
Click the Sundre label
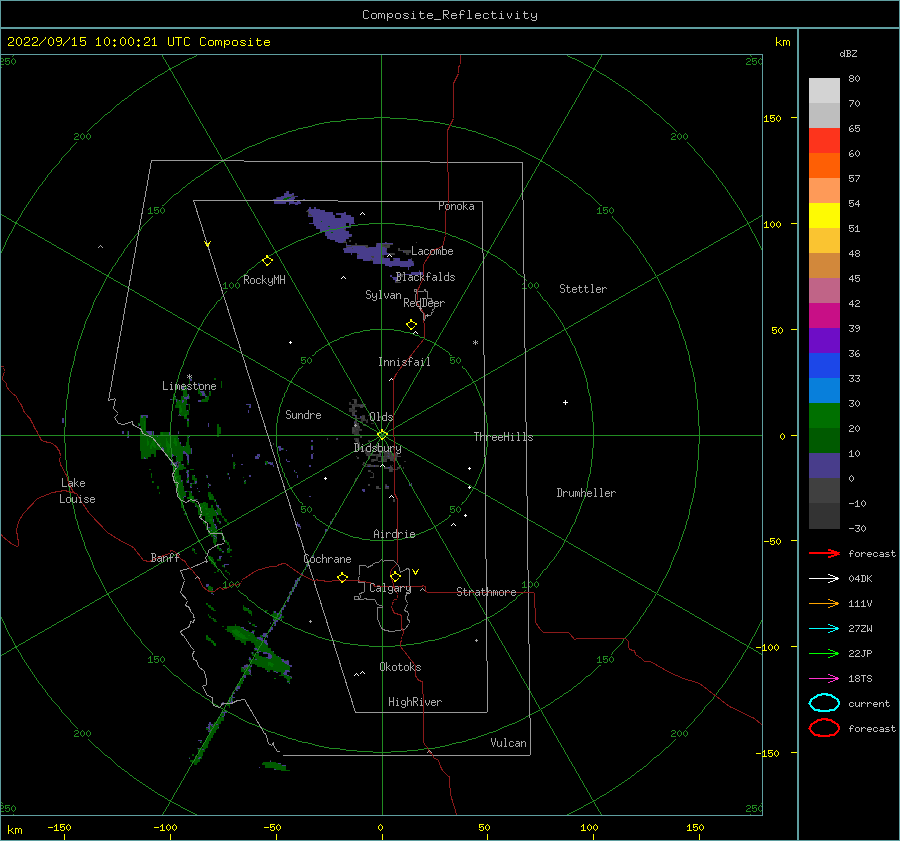pyautogui.click(x=303, y=414)
